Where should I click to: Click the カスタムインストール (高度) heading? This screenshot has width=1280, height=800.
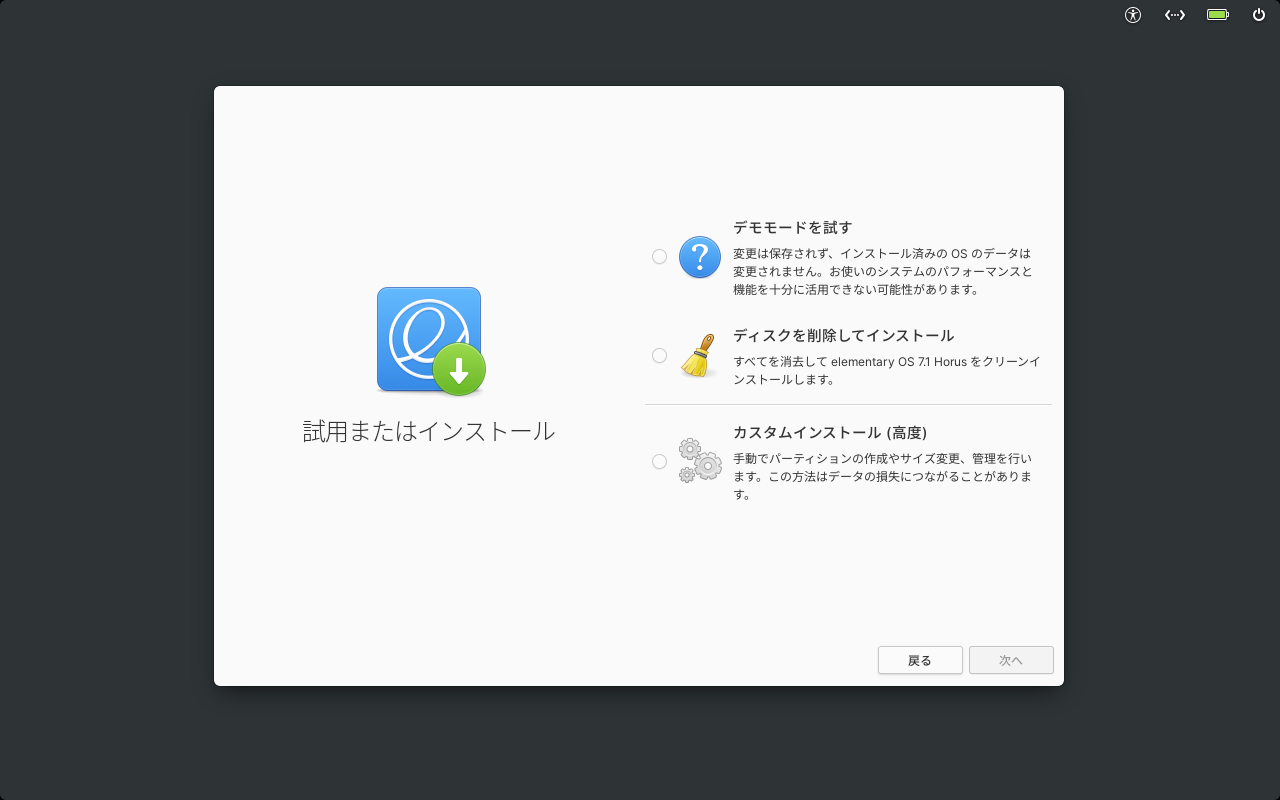click(x=830, y=433)
